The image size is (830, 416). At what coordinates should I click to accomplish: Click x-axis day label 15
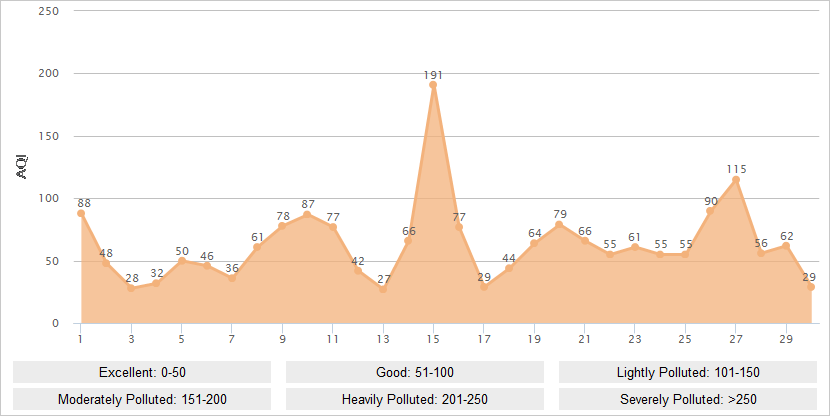point(433,339)
